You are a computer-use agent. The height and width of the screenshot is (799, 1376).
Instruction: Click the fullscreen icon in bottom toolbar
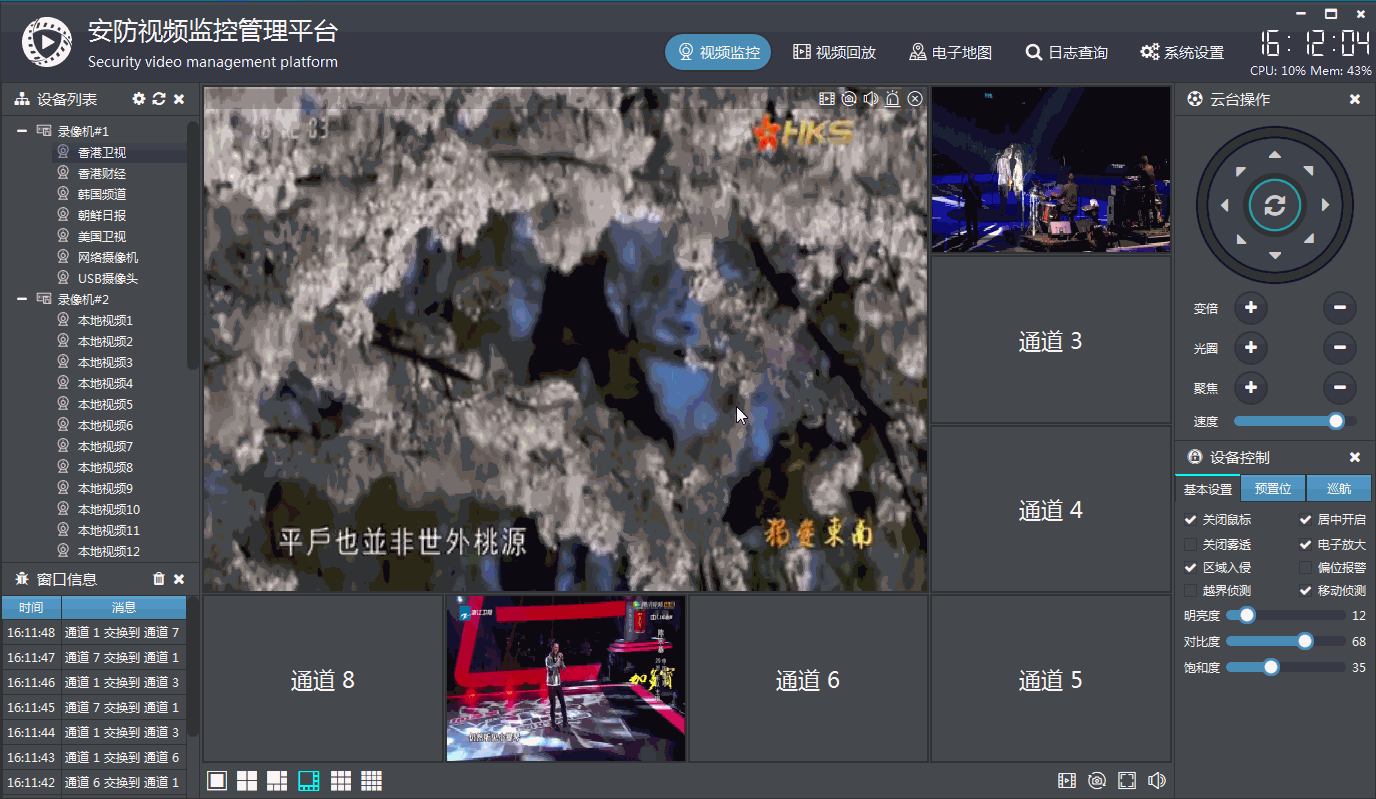click(x=1127, y=780)
